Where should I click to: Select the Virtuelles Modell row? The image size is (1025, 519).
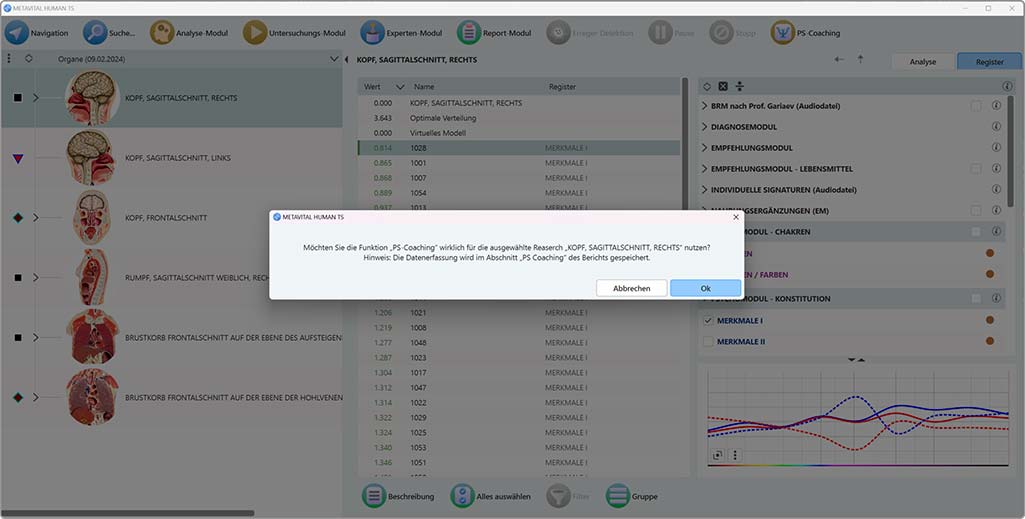point(519,133)
